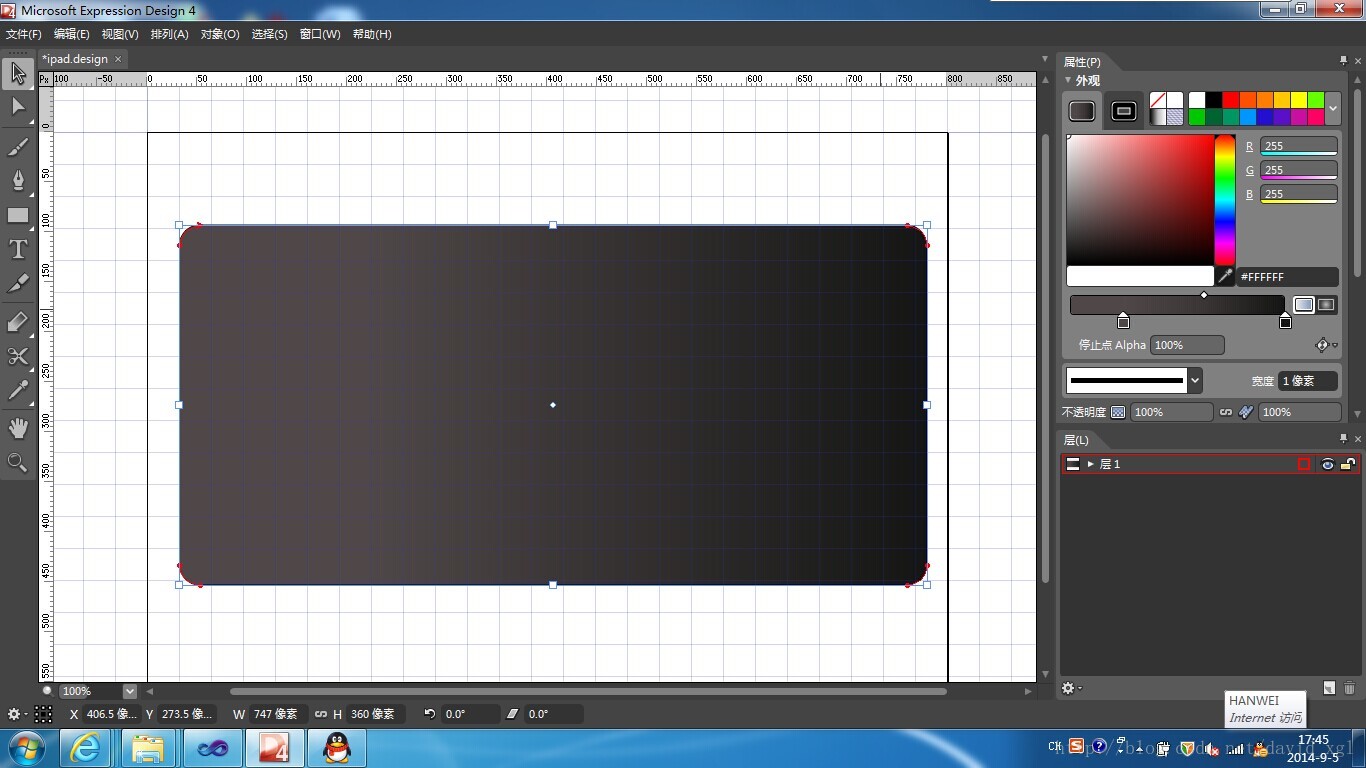Select the Pan hand tool

[18, 428]
